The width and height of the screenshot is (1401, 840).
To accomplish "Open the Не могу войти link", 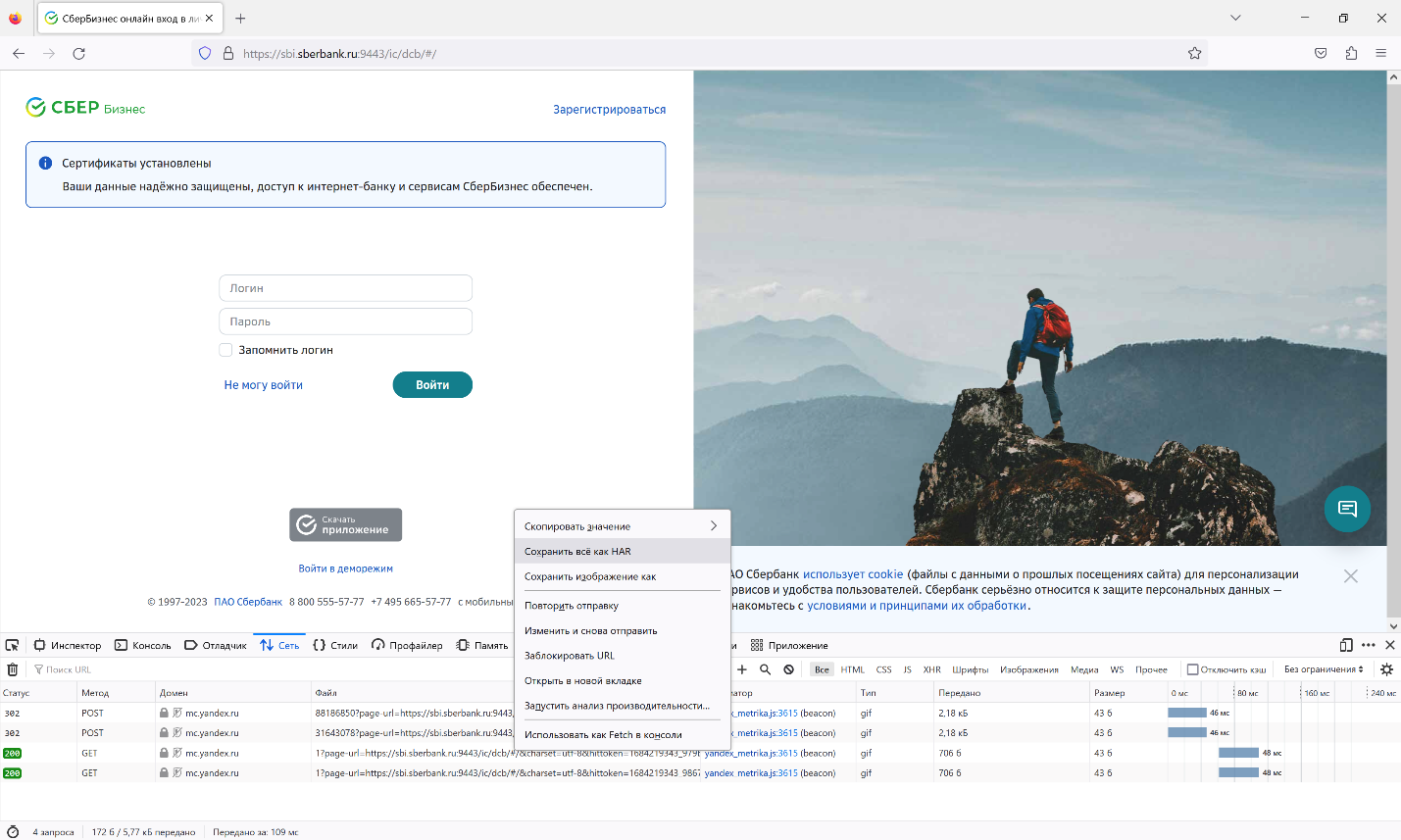I will (x=263, y=385).
